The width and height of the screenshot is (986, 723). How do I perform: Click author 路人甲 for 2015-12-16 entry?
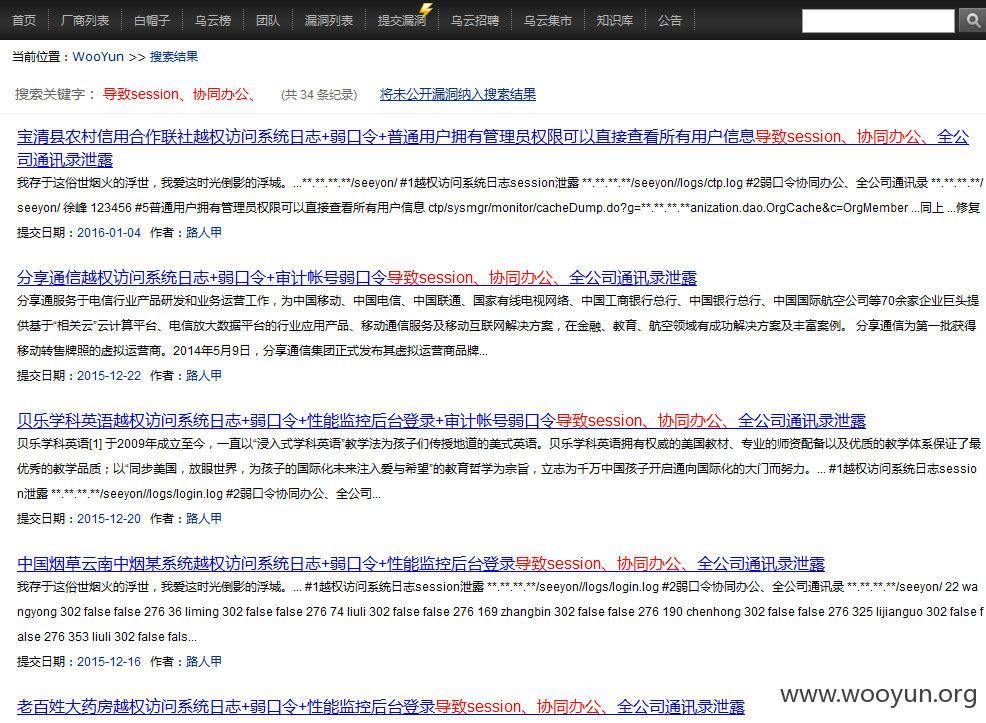click(x=204, y=661)
